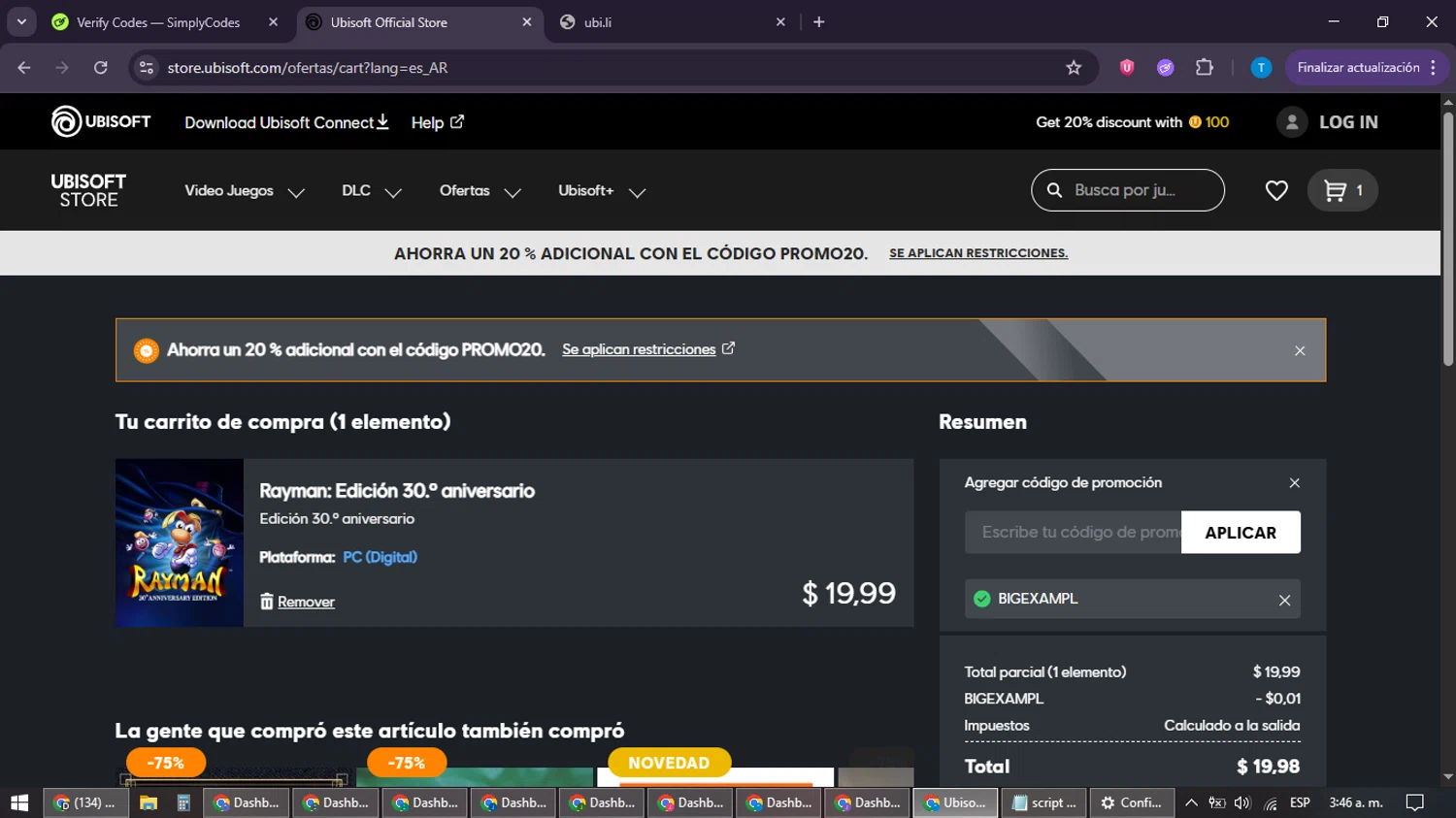
Task: Click the page vertical scrollbar
Action: click(1448, 239)
